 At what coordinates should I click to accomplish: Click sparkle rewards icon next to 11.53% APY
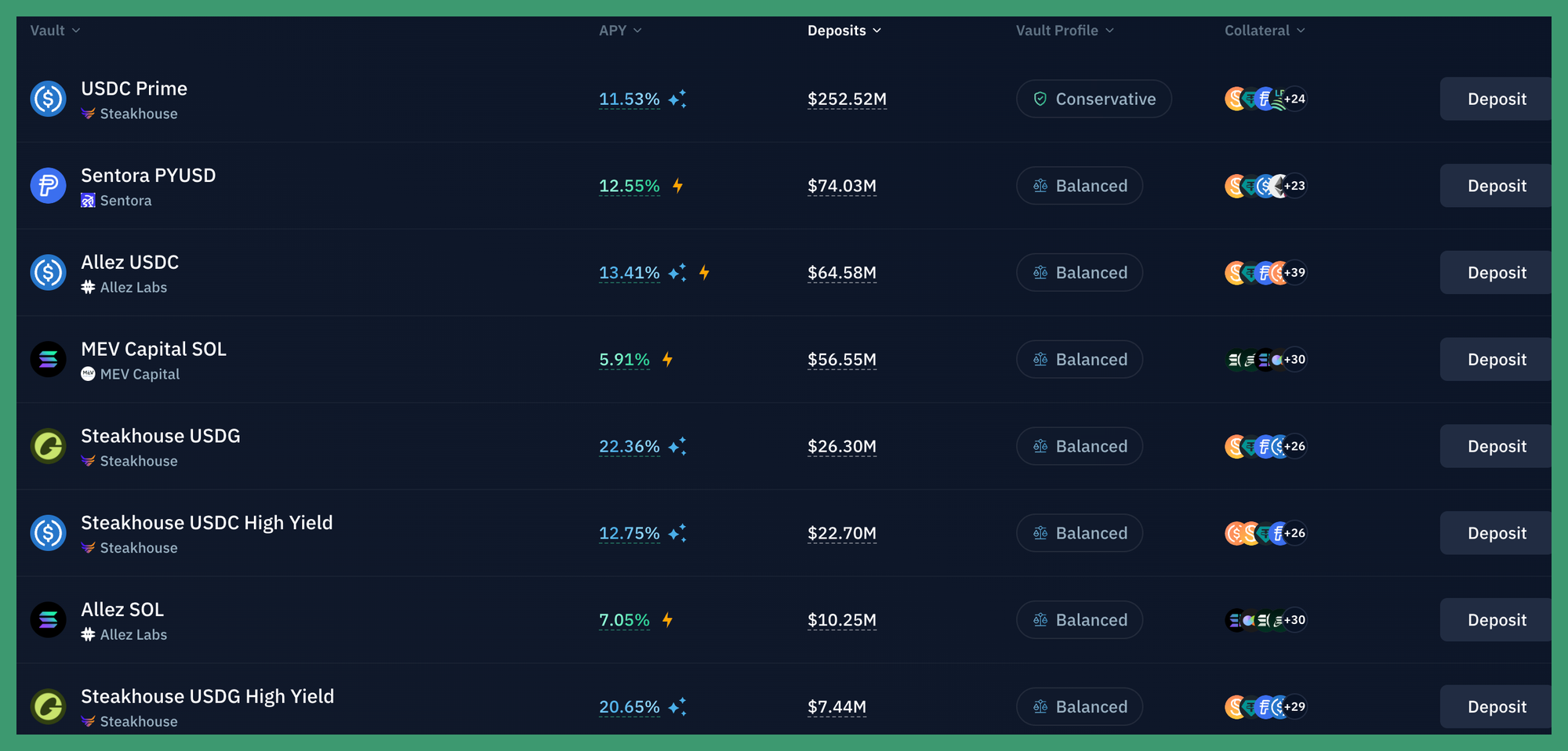[677, 99]
